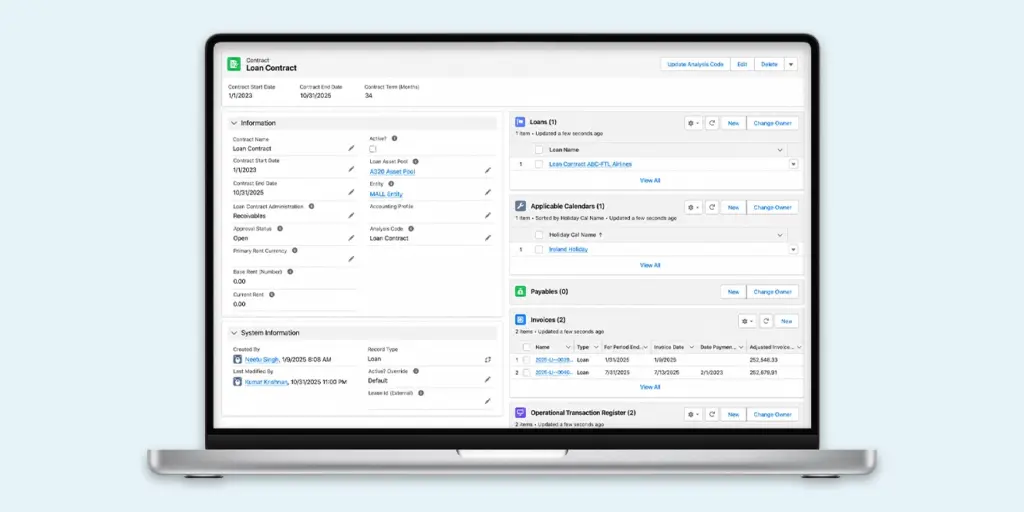Open Loan Name column menu
1024x512 pixels.
(x=780, y=150)
